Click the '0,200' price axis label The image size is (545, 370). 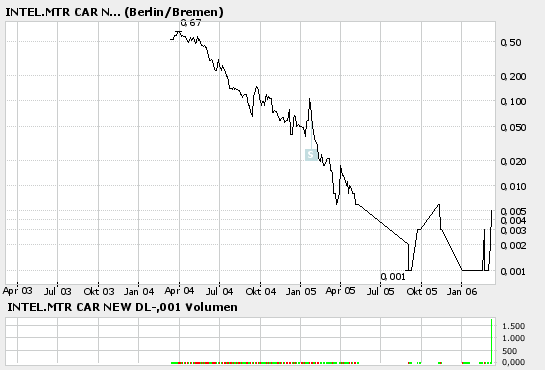(x=513, y=76)
